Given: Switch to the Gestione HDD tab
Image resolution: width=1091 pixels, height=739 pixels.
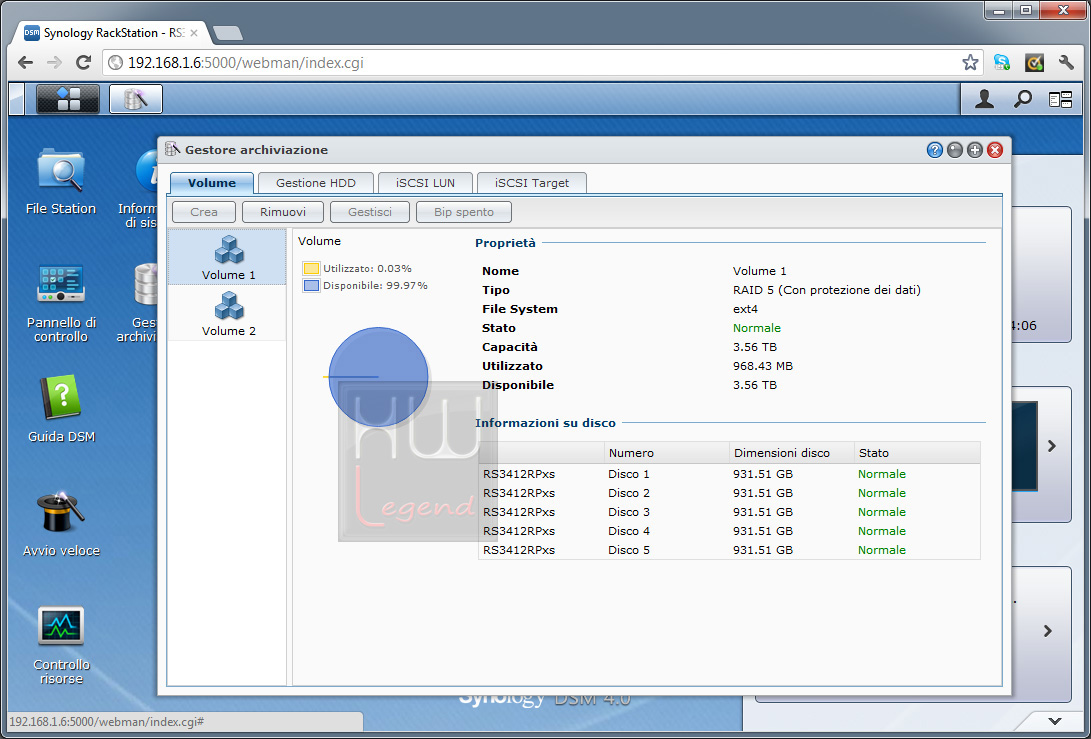Looking at the screenshot, I should click(x=316, y=183).
